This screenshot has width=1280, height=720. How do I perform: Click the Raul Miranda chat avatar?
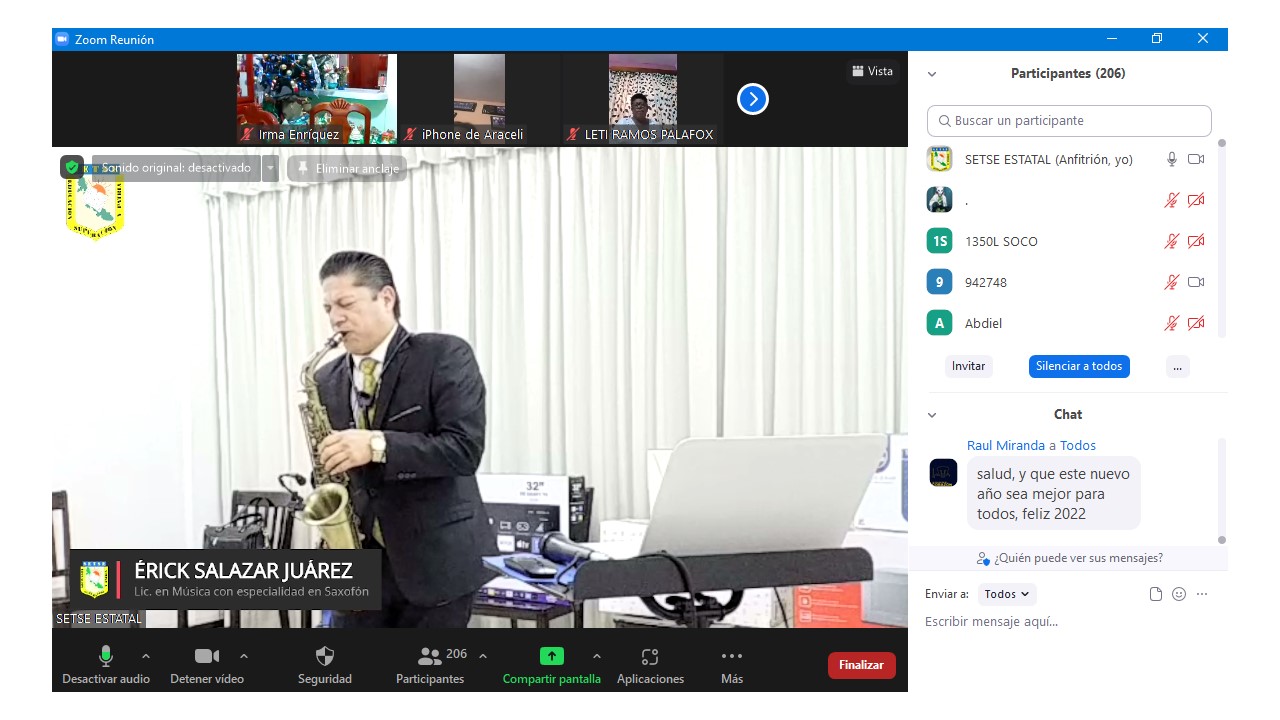click(943, 473)
